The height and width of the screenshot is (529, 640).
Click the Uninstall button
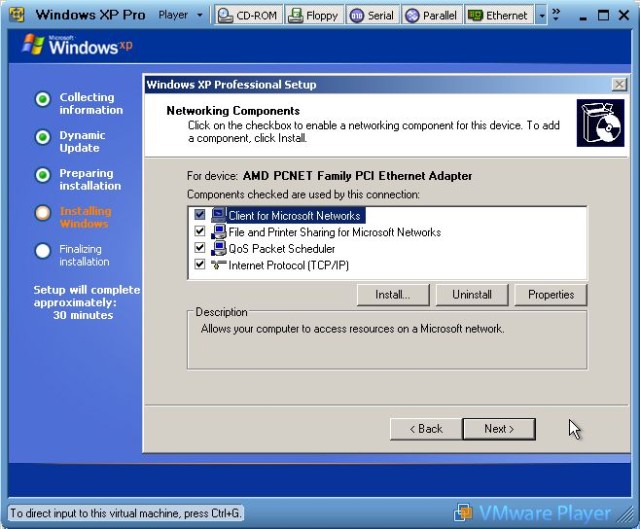[x=472, y=295]
